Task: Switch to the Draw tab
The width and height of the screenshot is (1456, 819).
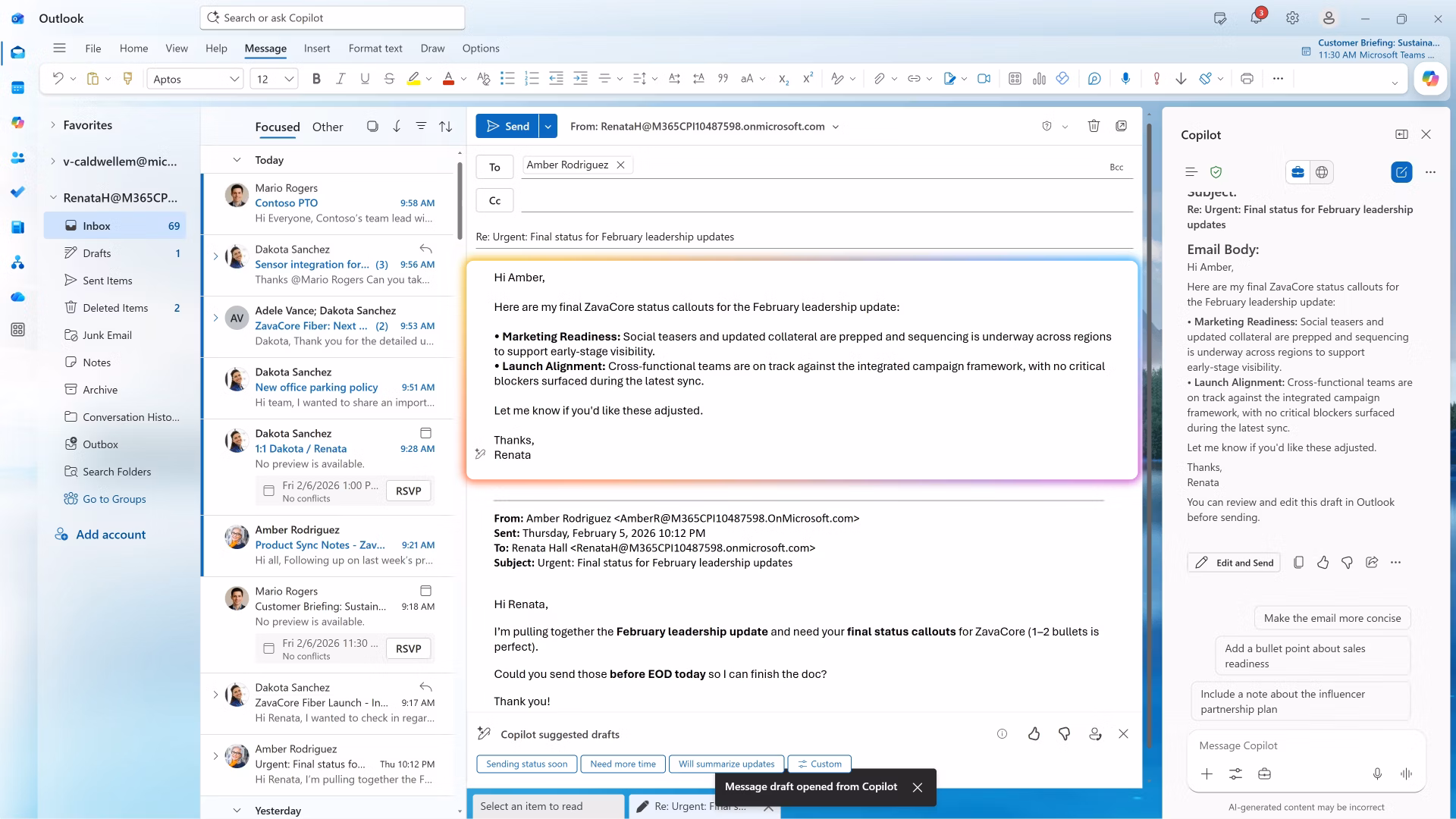Action: pyautogui.click(x=432, y=49)
